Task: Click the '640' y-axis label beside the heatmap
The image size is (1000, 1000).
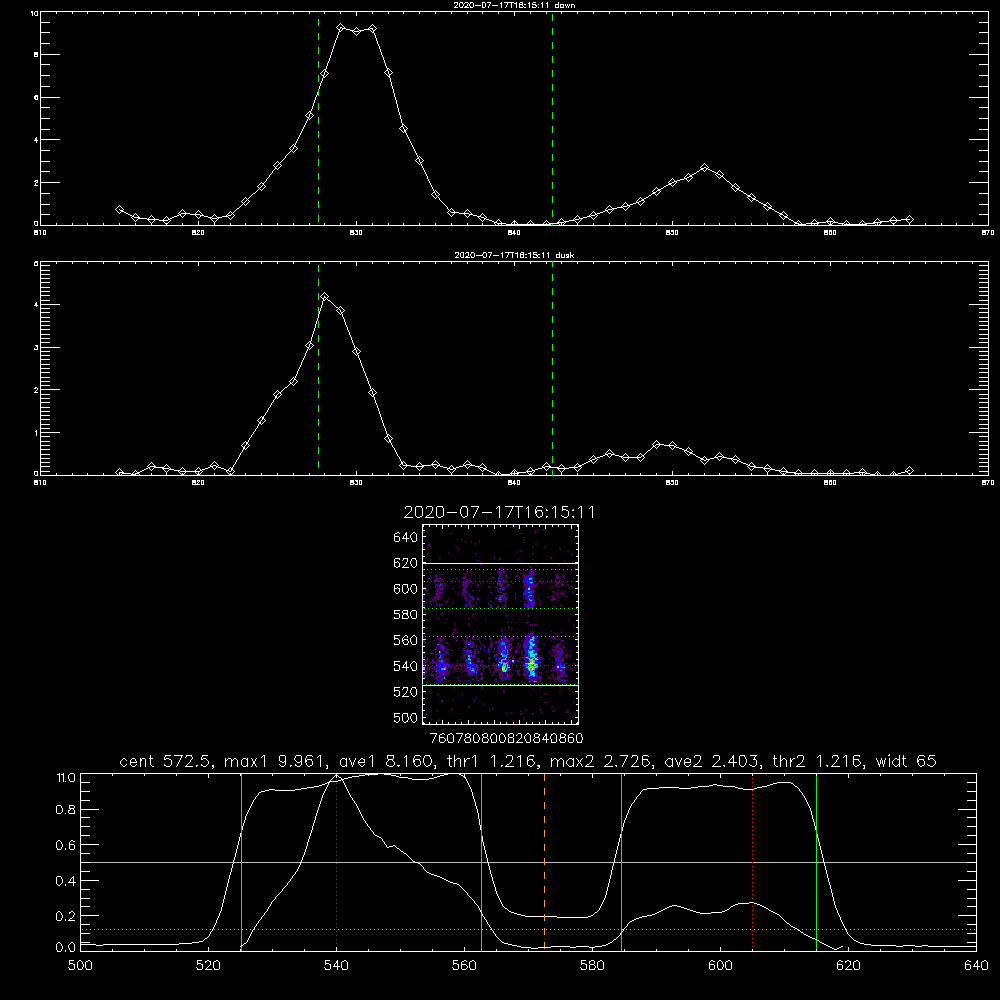Action: pyautogui.click(x=405, y=537)
